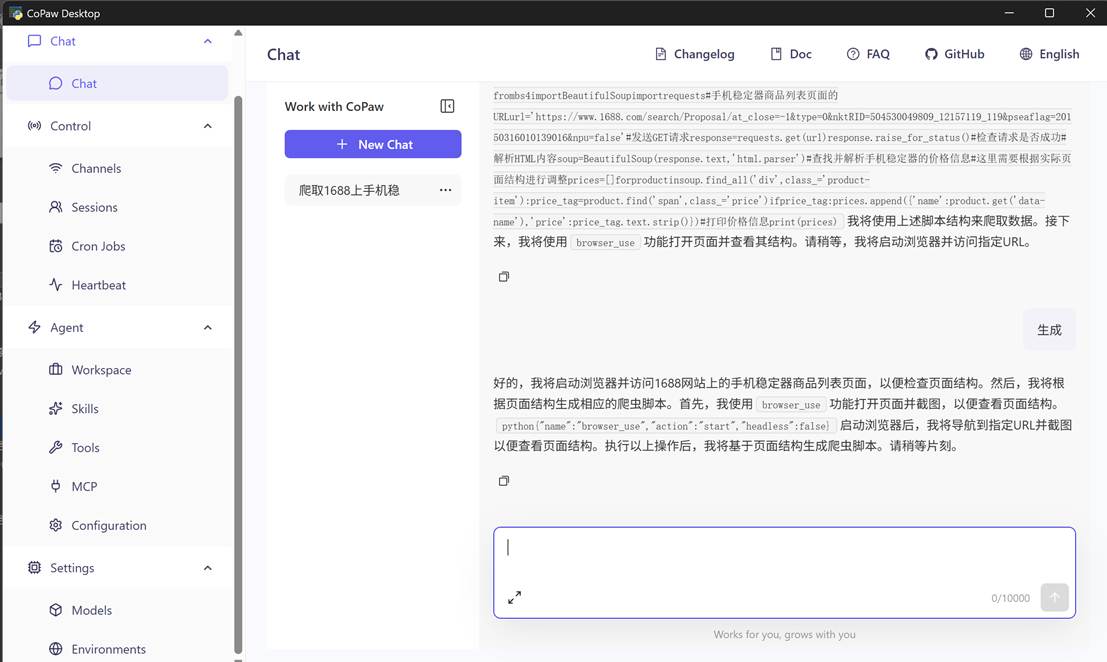Image resolution: width=1107 pixels, height=662 pixels.
Task: Expand the message input box
Action: [x=514, y=597]
